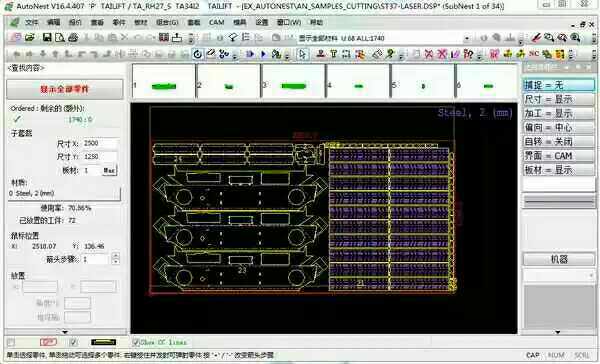The width and height of the screenshot is (600, 364).
Task: Click the pink bow-tie shaped icon
Action: click(x=494, y=54)
